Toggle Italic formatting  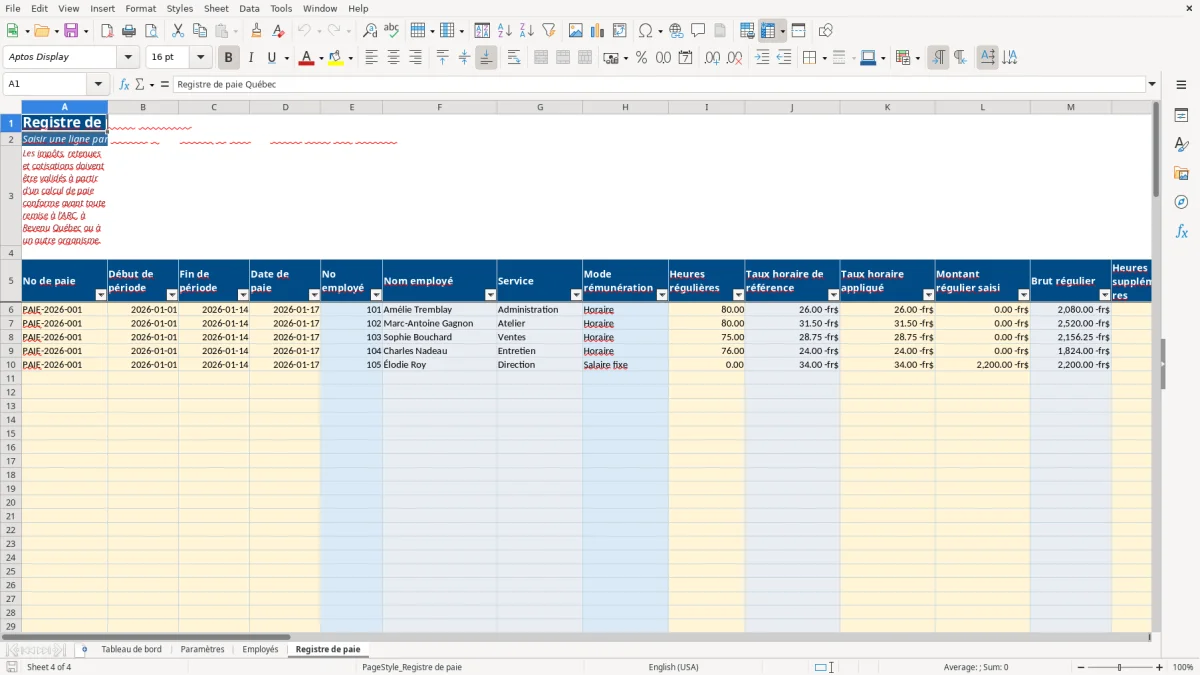coord(251,58)
